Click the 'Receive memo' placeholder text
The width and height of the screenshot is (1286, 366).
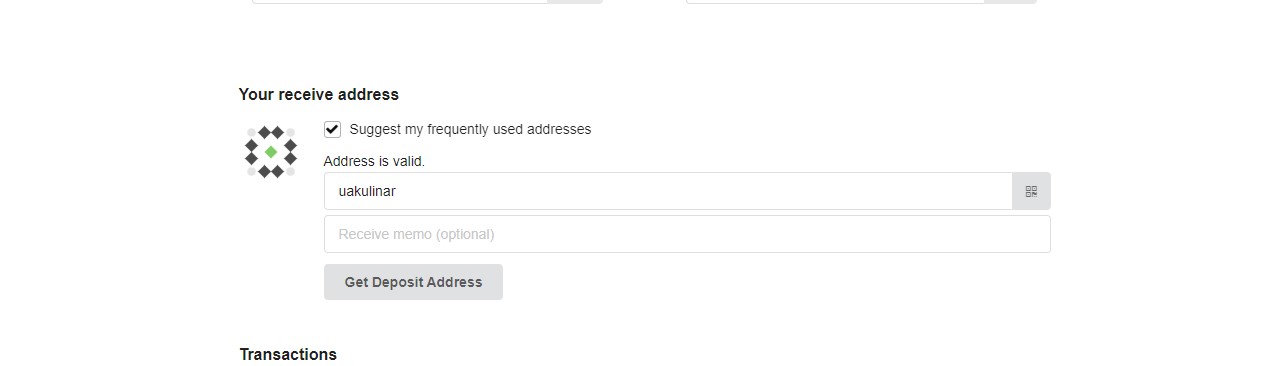[416, 234]
